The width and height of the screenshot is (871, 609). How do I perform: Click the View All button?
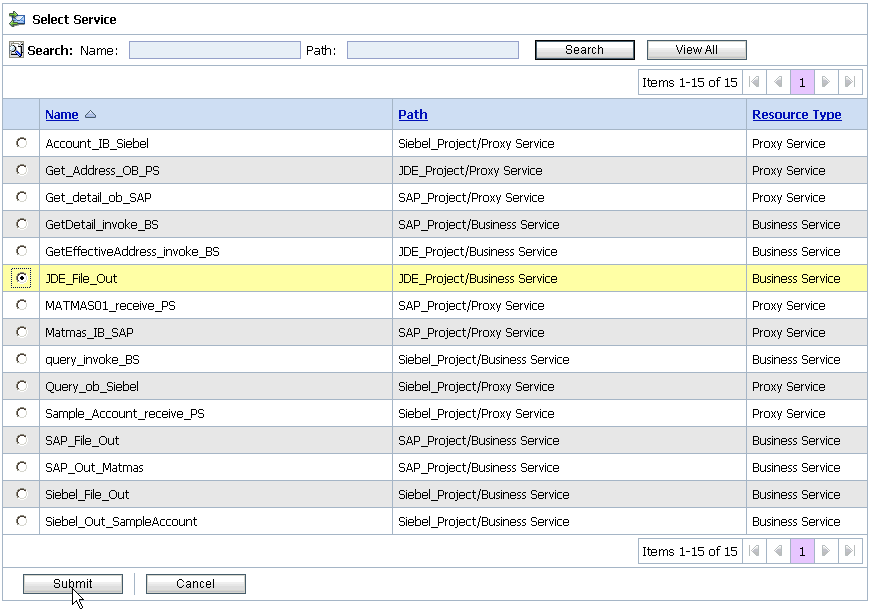(696, 49)
